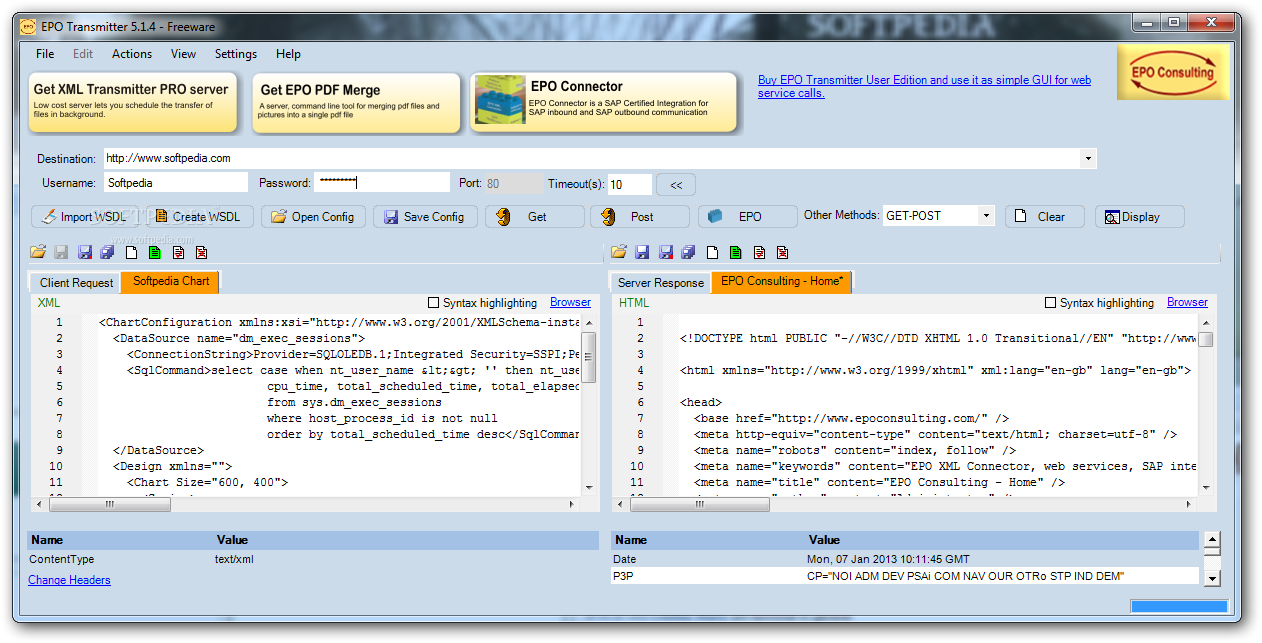Image resolution: width=1262 pixels, height=643 pixels.
Task: Open the Settings menu
Action: 236,54
